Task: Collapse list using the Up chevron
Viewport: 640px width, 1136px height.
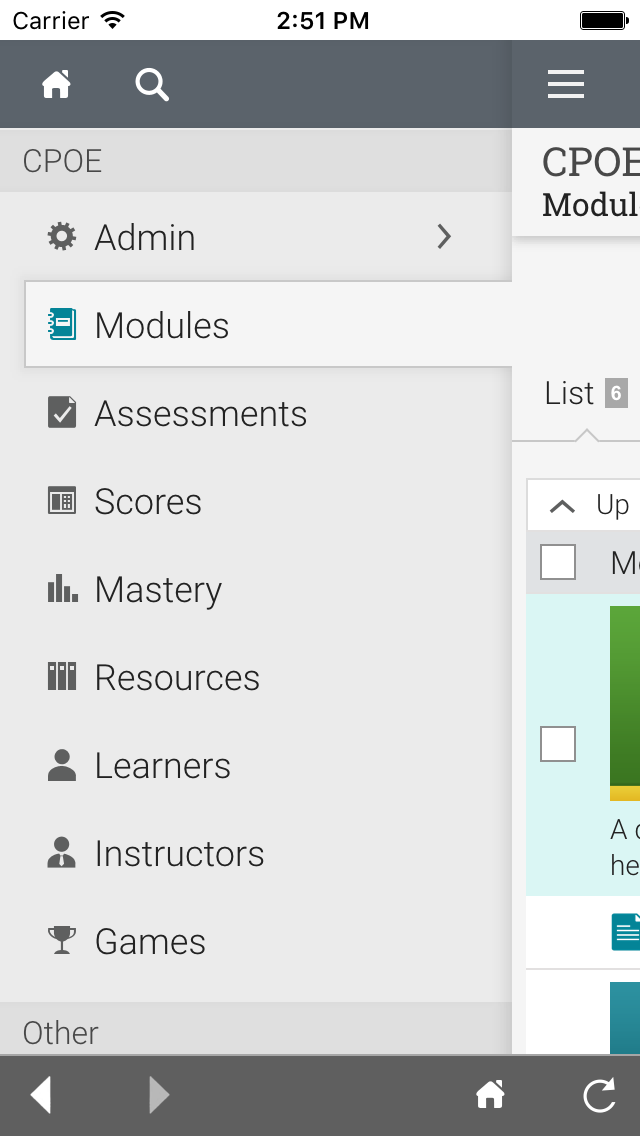Action: (562, 505)
